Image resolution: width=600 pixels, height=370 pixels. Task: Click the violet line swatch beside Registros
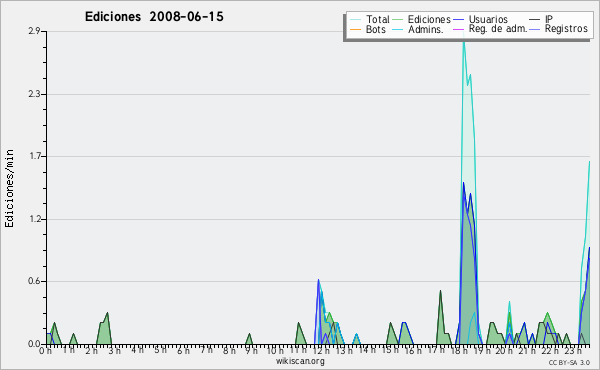(x=535, y=29)
